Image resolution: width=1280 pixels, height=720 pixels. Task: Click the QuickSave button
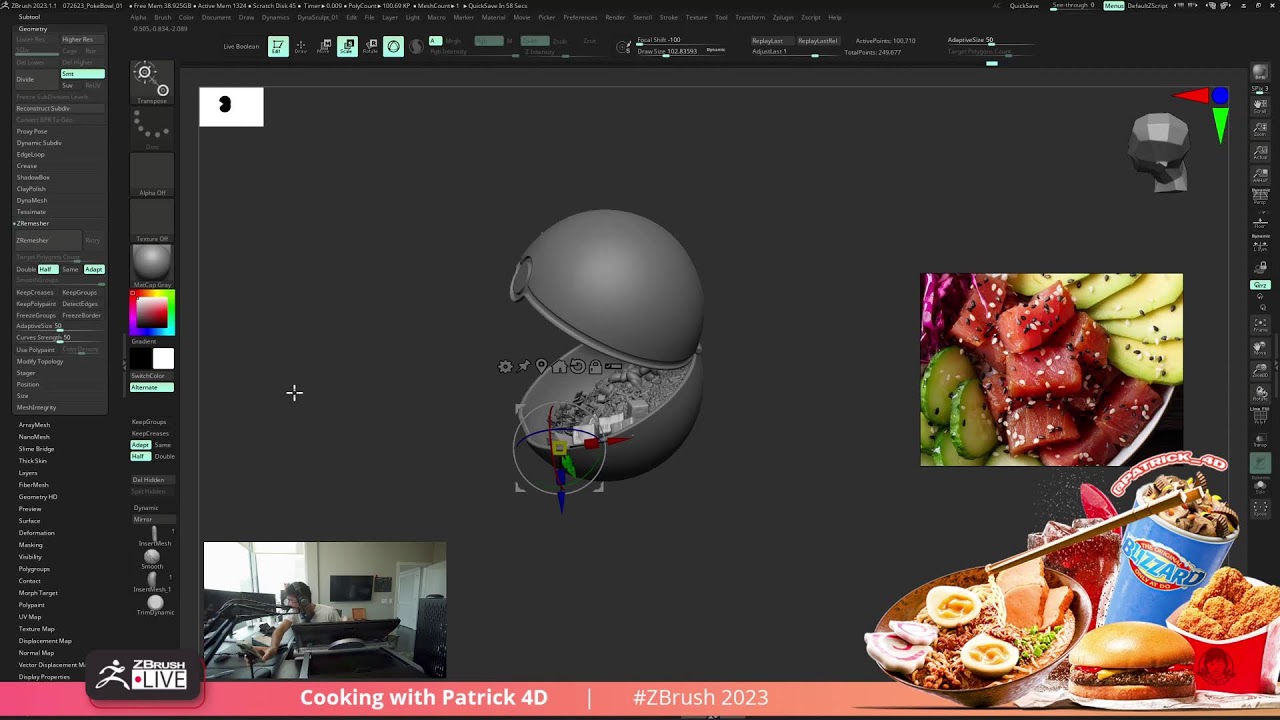tap(1023, 6)
